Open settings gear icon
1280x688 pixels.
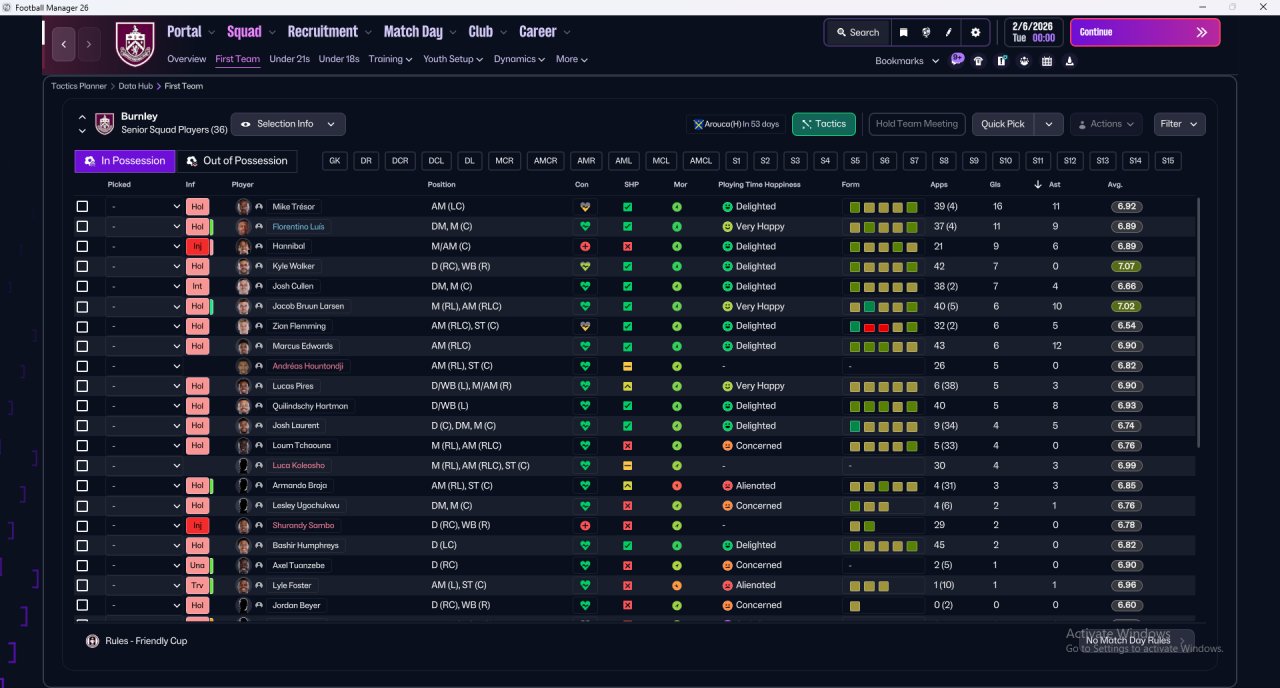pyautogui.click(x=976, y=32)
